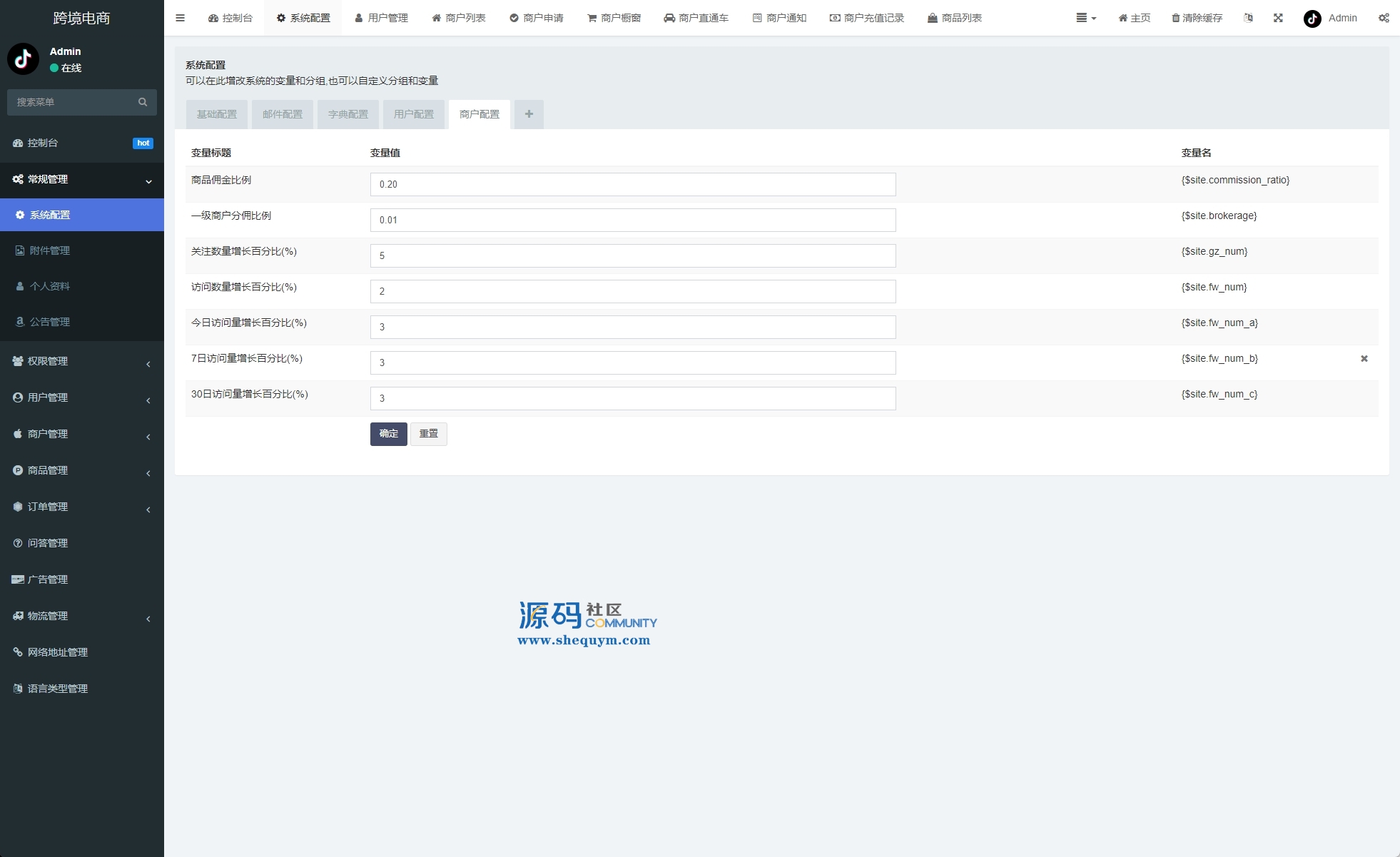Click 重置 reset button
This screenshot has width=1400, height=857.
pos(429,434)
